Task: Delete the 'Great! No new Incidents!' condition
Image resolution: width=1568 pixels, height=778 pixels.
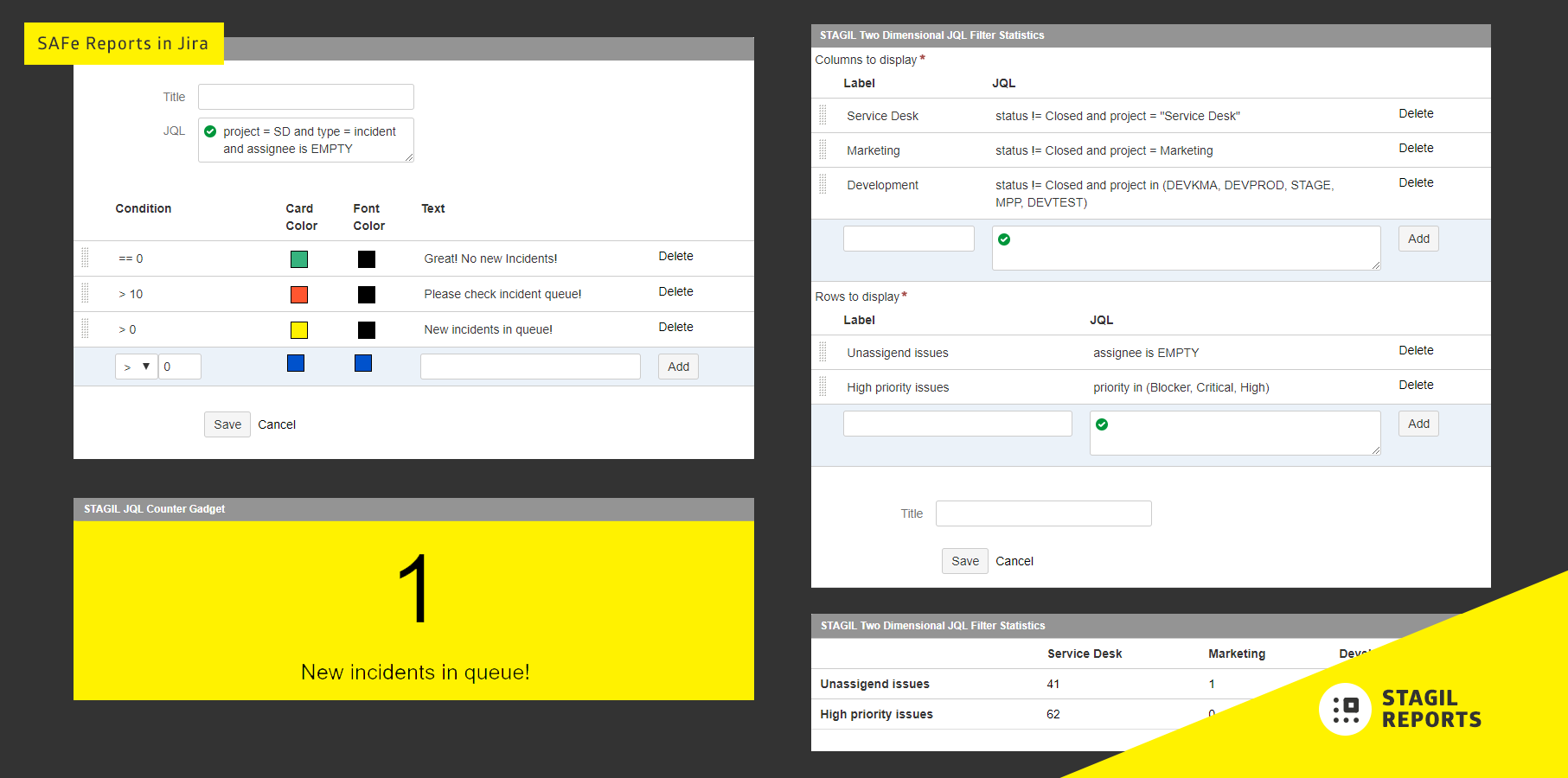Action: tap(675, 256)
